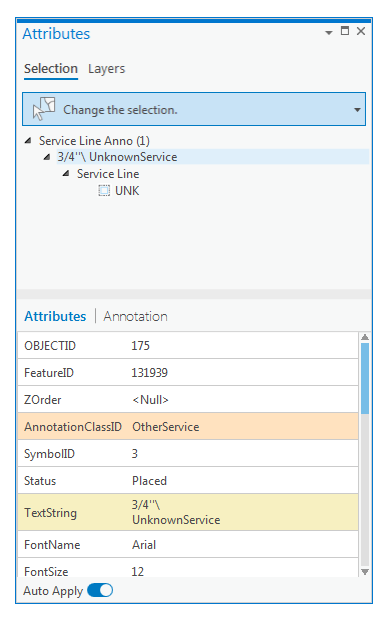Open the Change the selection dropdown arrow
The image size is (387, 620).
tap(357, 110)
